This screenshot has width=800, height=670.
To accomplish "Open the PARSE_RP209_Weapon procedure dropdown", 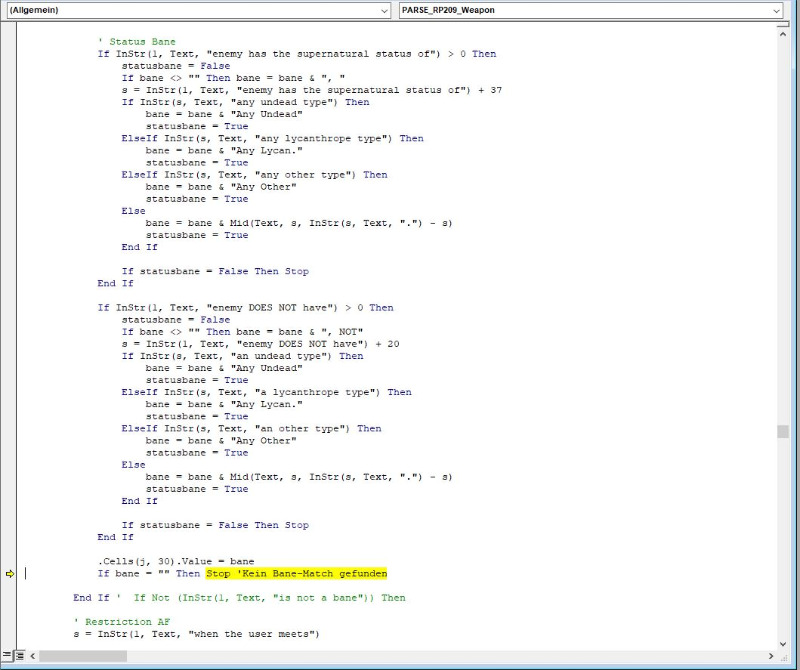I will 591,10.
